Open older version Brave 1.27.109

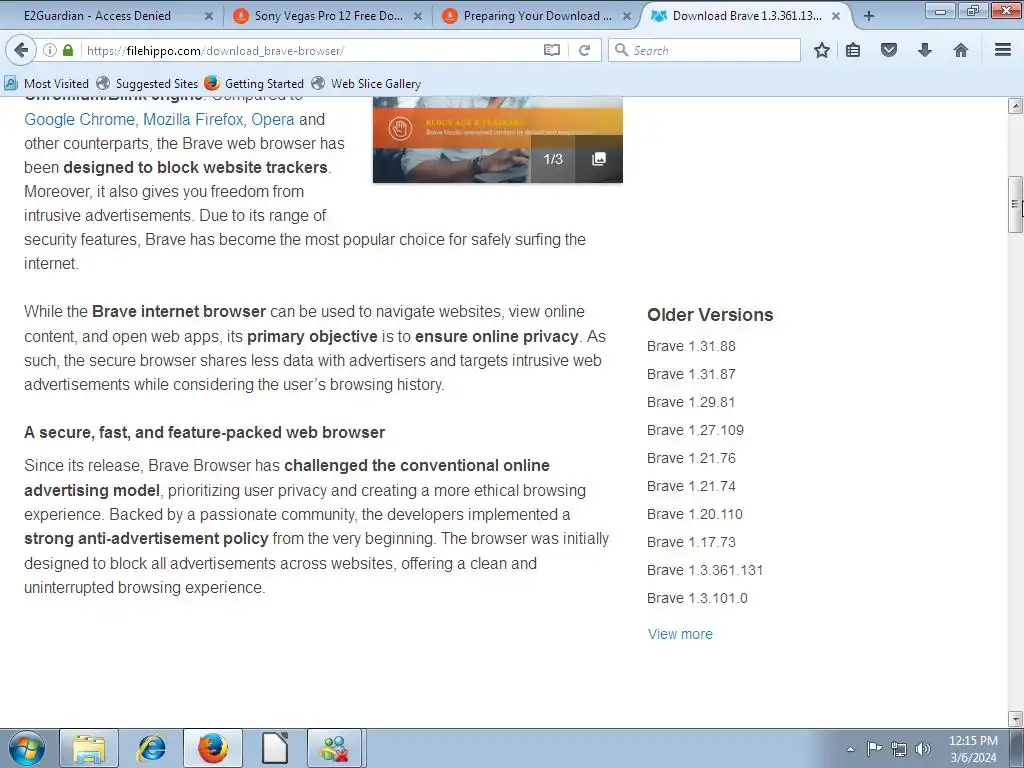(x=695, y=430)
